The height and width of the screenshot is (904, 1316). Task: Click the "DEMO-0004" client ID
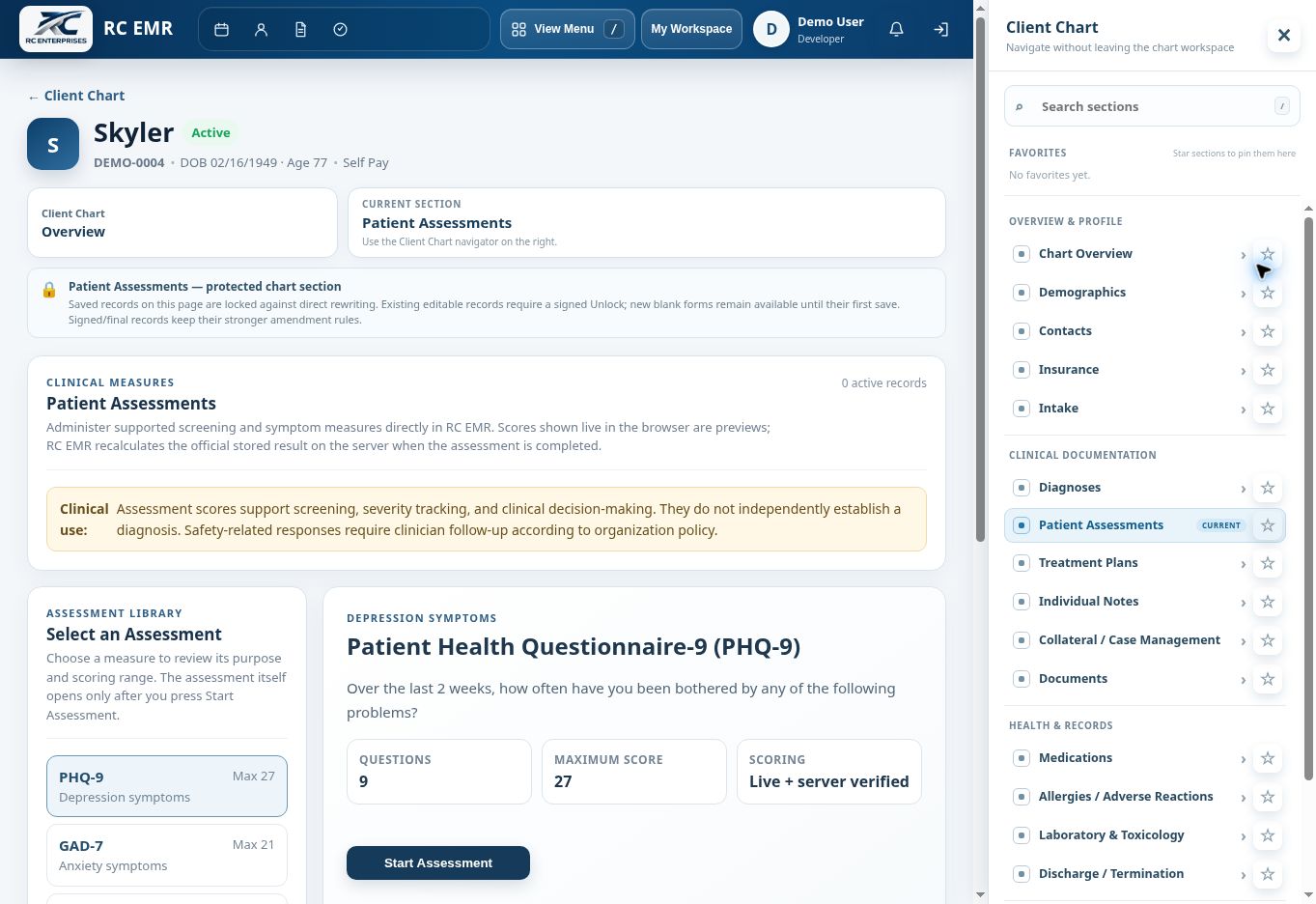pyautogui.click(x=129, y=162)
